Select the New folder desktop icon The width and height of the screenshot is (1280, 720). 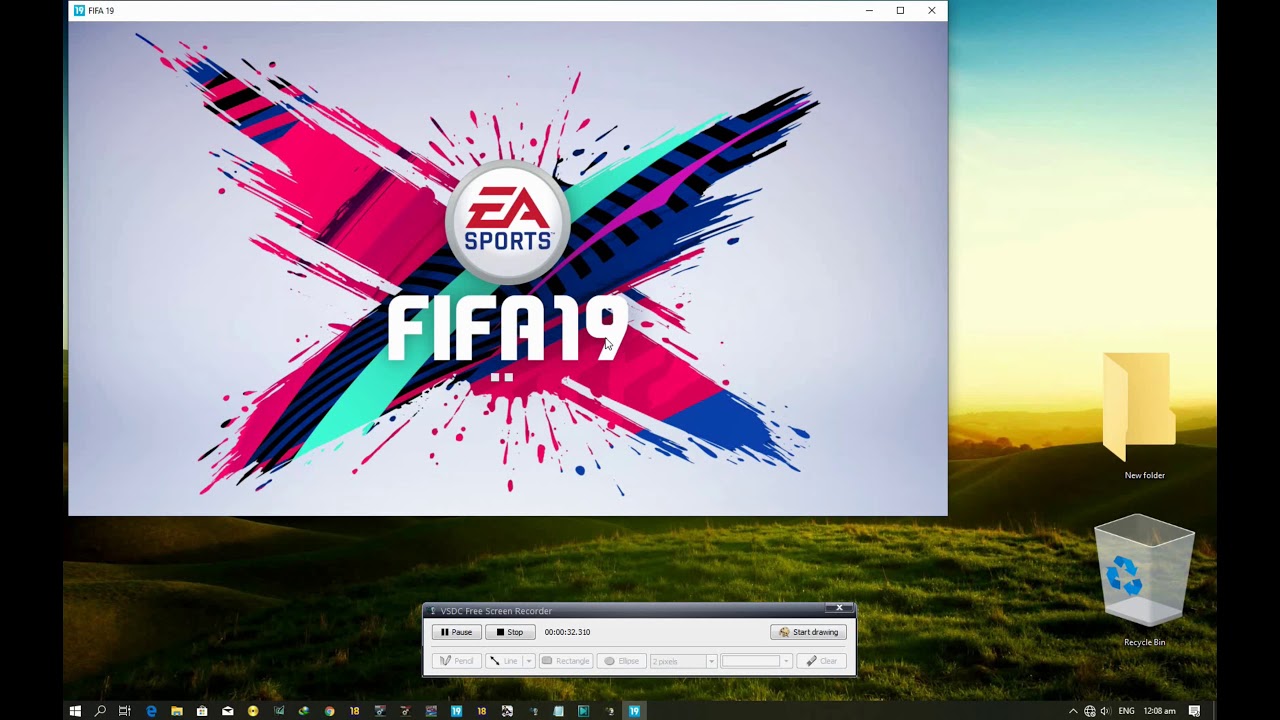[1144, 416]
